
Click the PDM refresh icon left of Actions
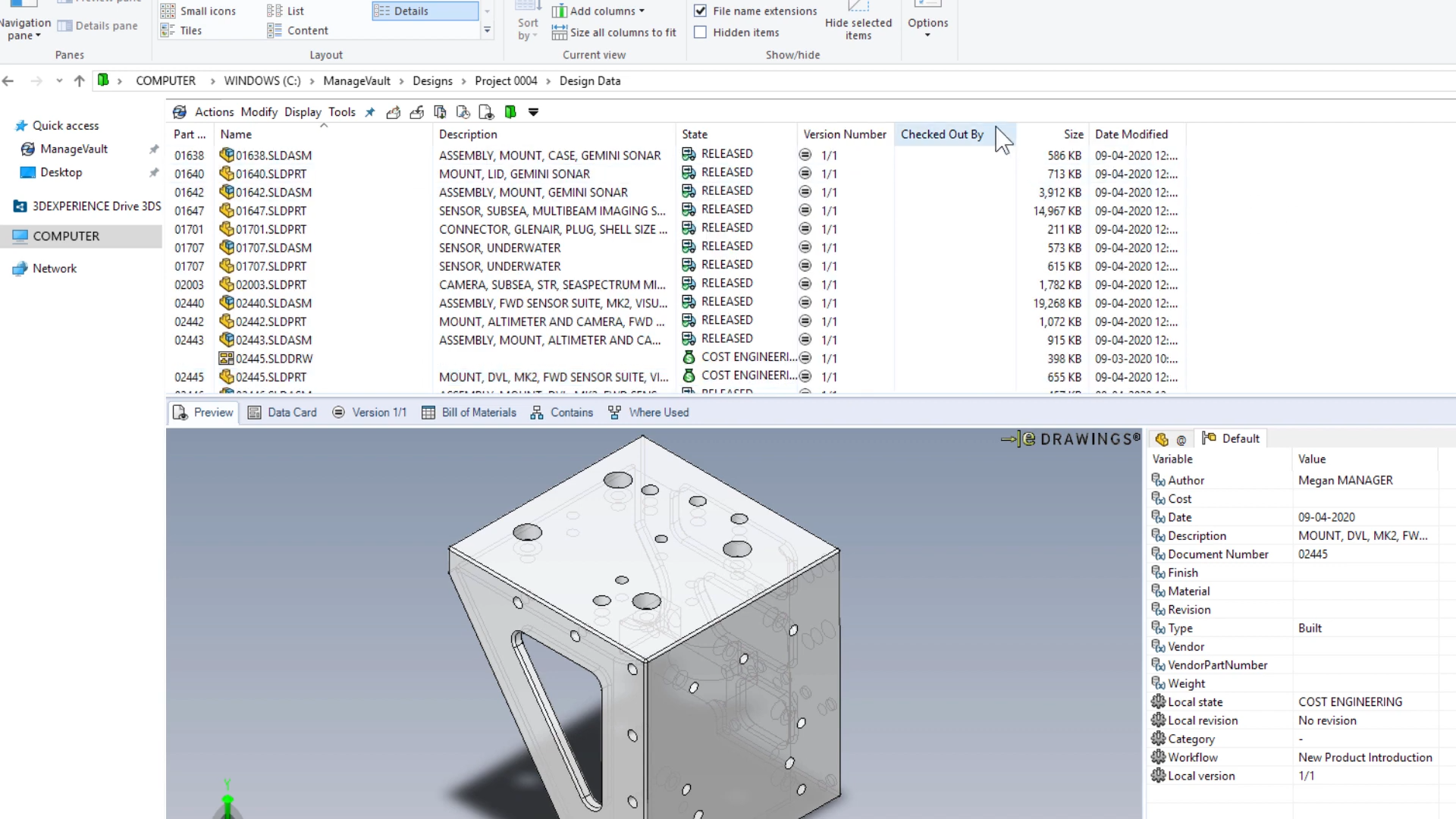point(180,112)
